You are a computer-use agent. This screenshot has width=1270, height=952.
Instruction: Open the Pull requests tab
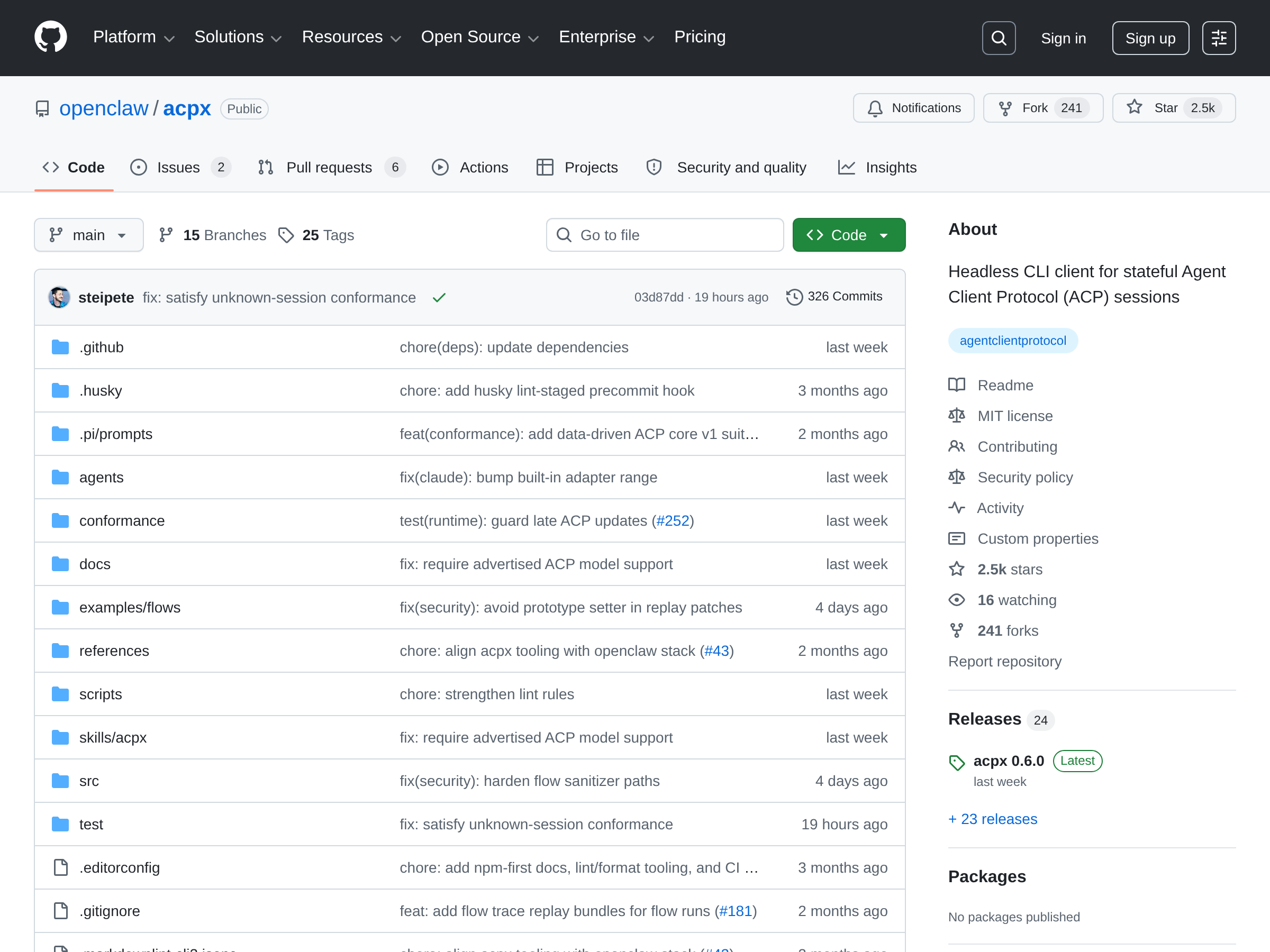[331, 168]
